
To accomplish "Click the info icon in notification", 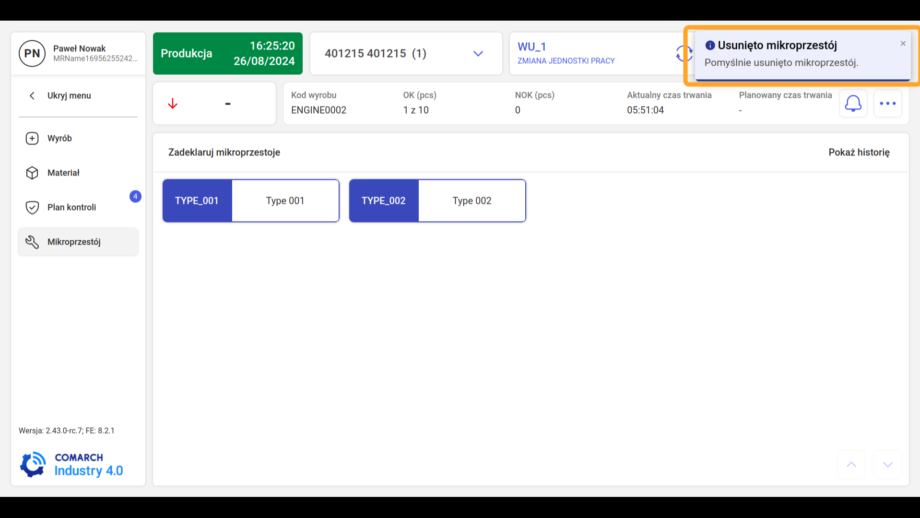I will tap(709, 45).
